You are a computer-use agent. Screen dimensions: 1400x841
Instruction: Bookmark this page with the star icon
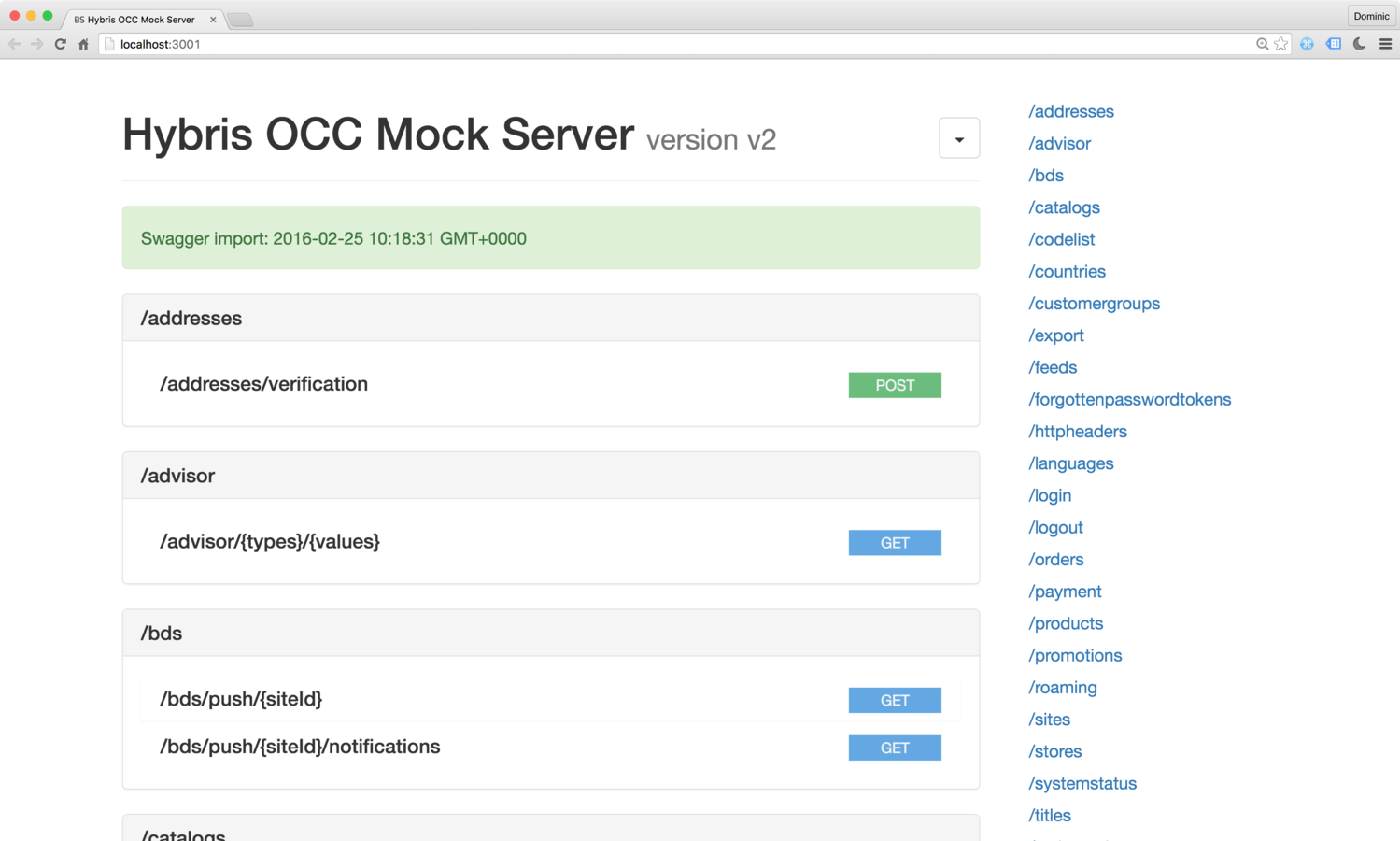point(1281,44)
